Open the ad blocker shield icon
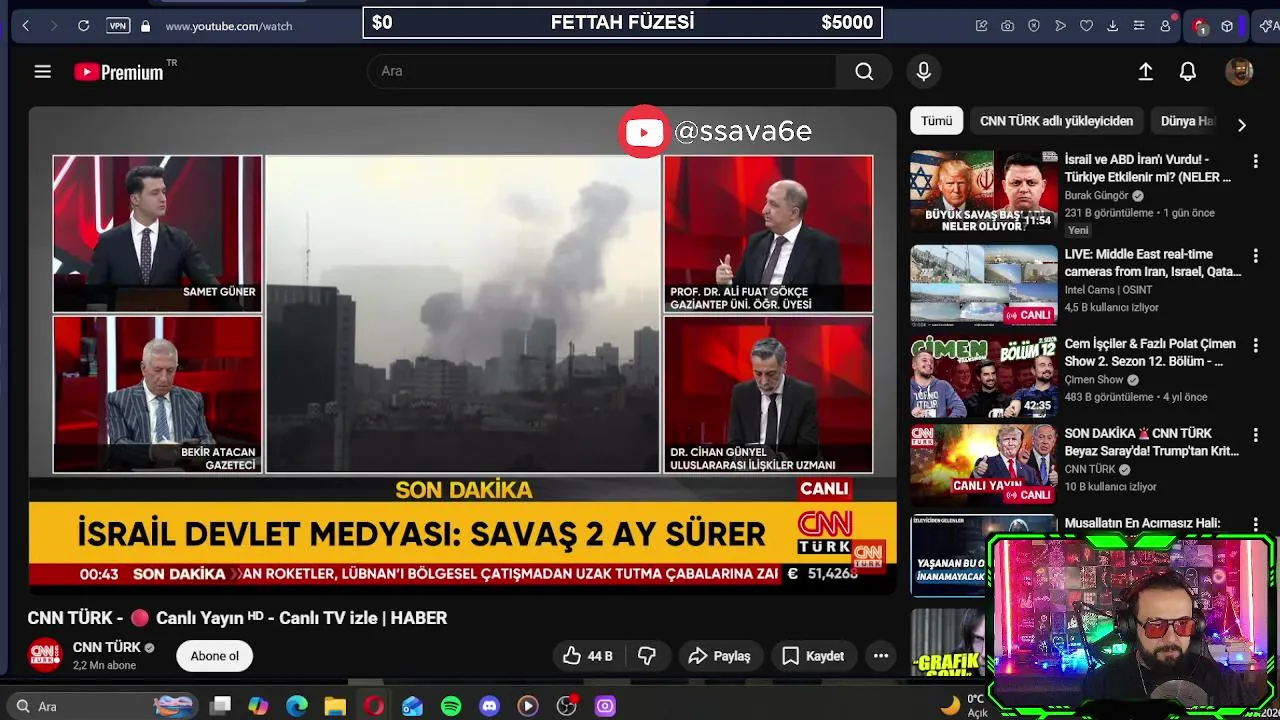This screenshot has height=720, width=1280. [x=1034, y=26]
